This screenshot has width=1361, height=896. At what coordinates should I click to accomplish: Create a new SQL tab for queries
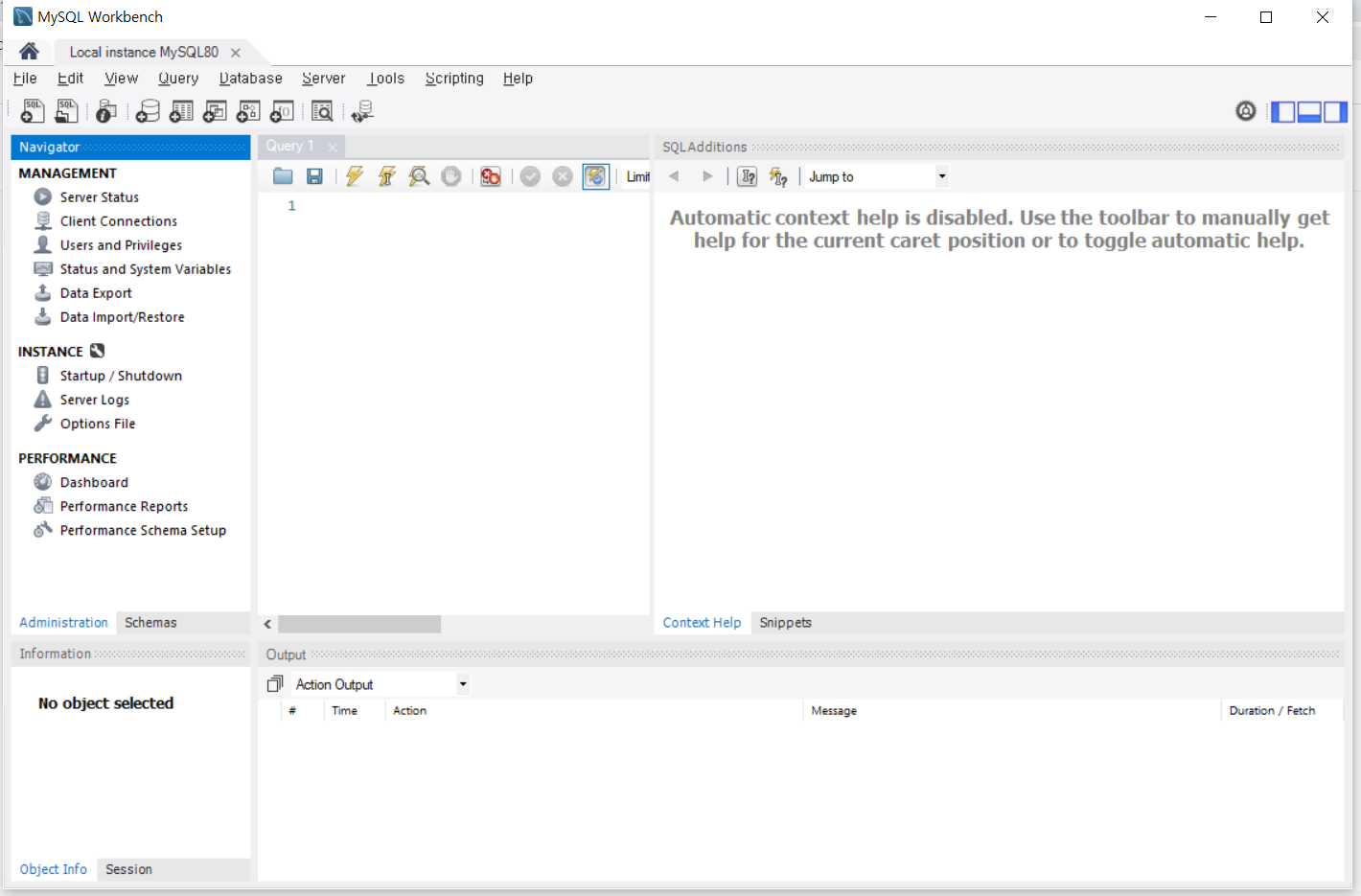33,111
